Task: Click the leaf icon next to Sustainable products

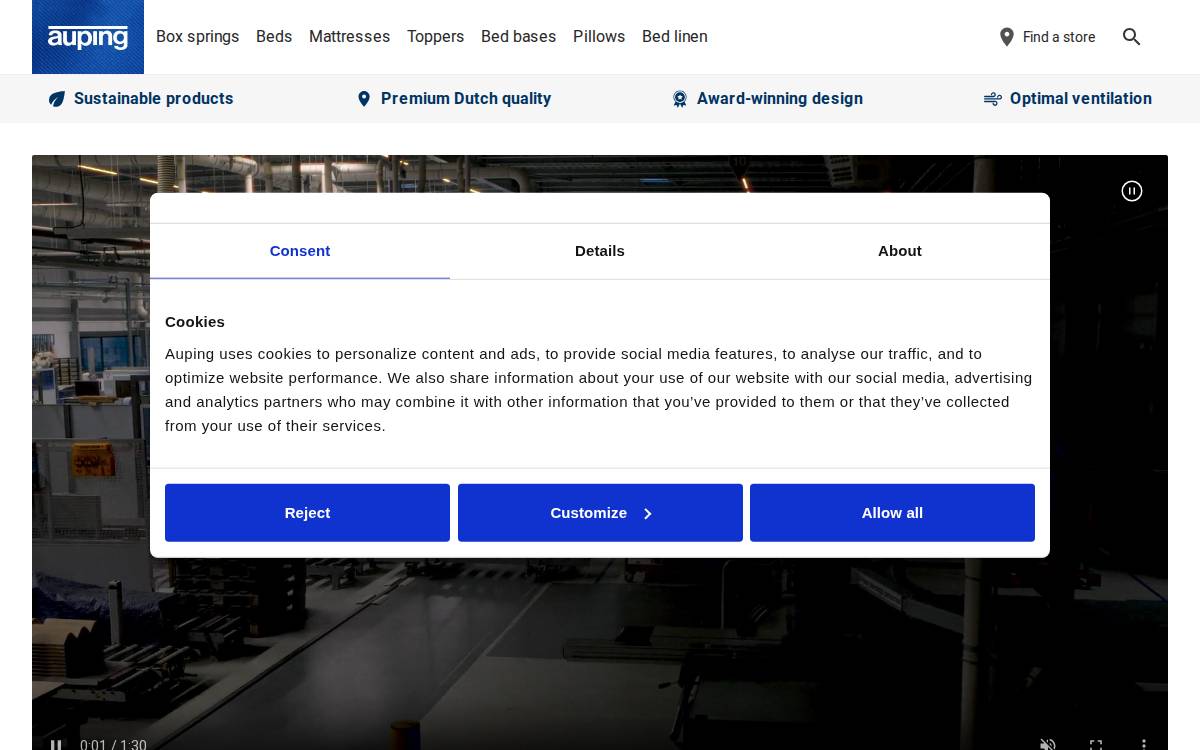Action: coord(57,99)
